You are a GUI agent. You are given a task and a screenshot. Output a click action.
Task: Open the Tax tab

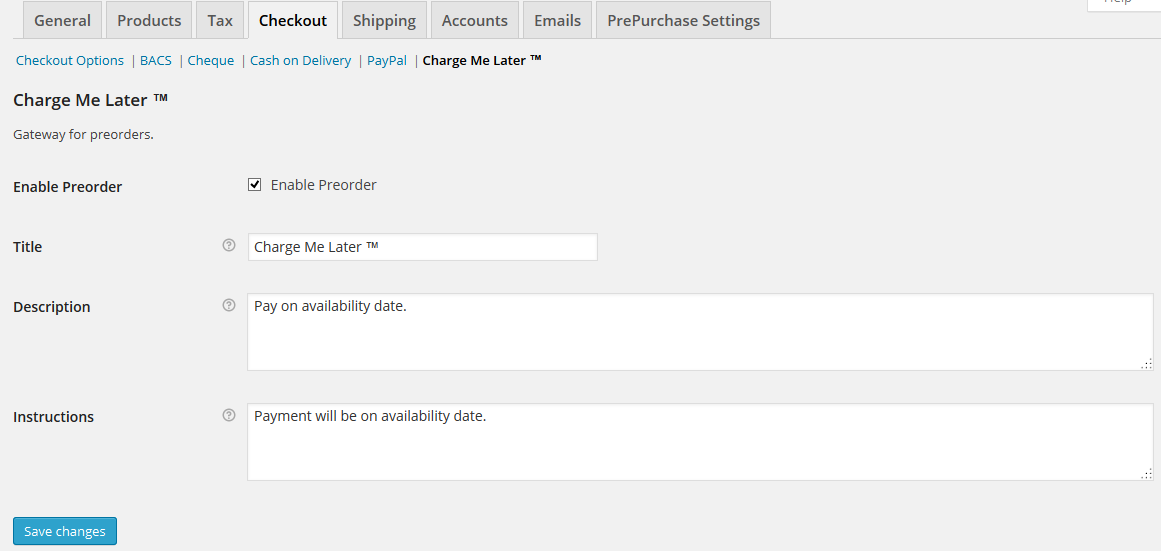point(220,20)
